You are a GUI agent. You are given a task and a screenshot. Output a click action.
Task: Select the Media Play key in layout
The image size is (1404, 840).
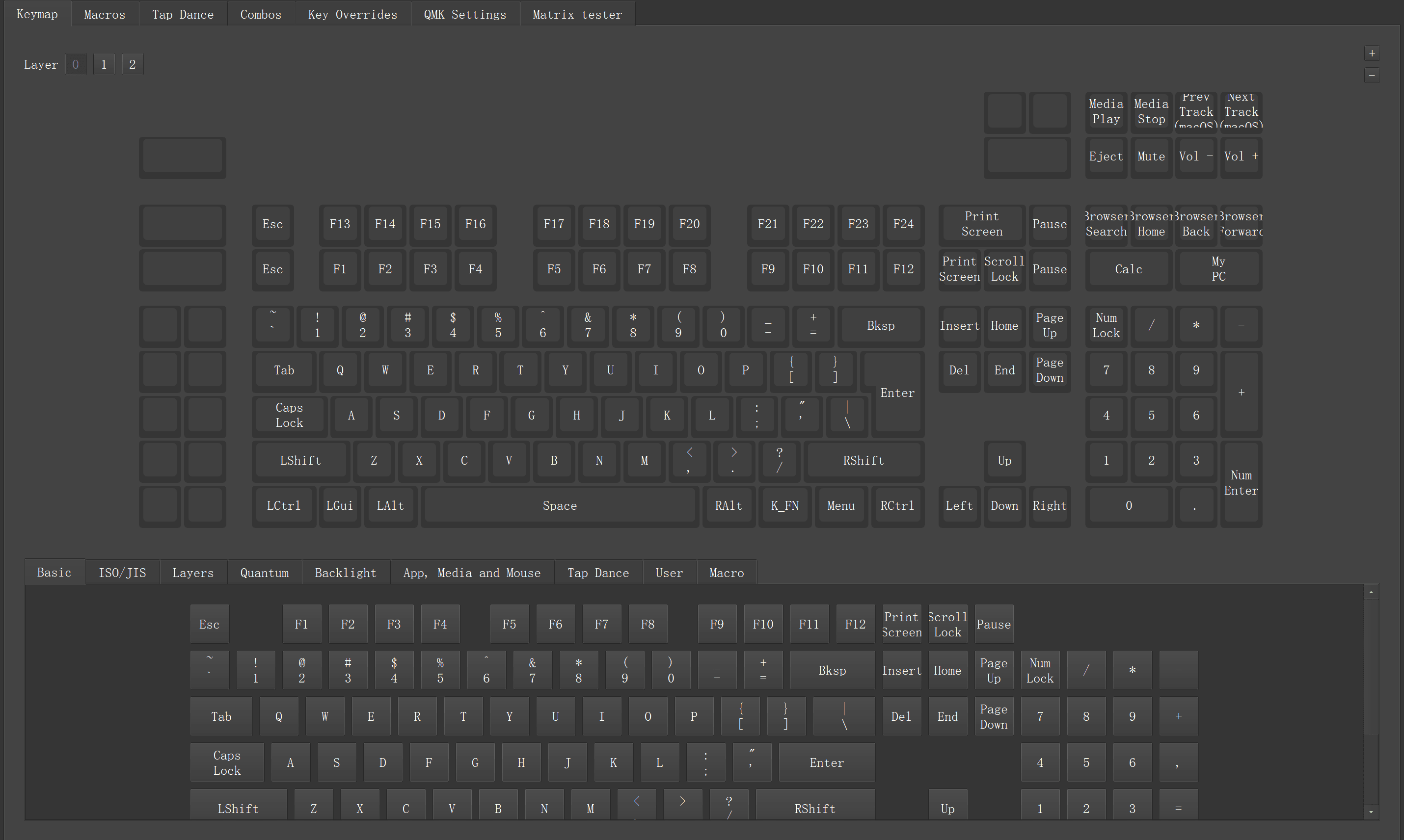tap(1106, 111)
